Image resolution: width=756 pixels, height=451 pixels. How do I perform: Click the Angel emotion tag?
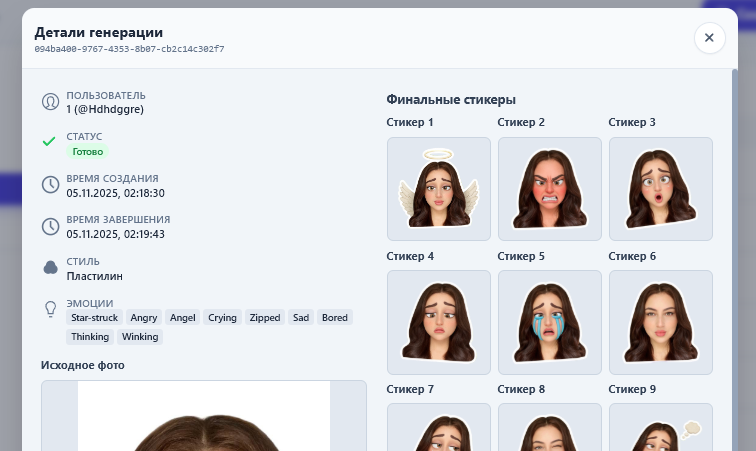click(x=183, y=317)
